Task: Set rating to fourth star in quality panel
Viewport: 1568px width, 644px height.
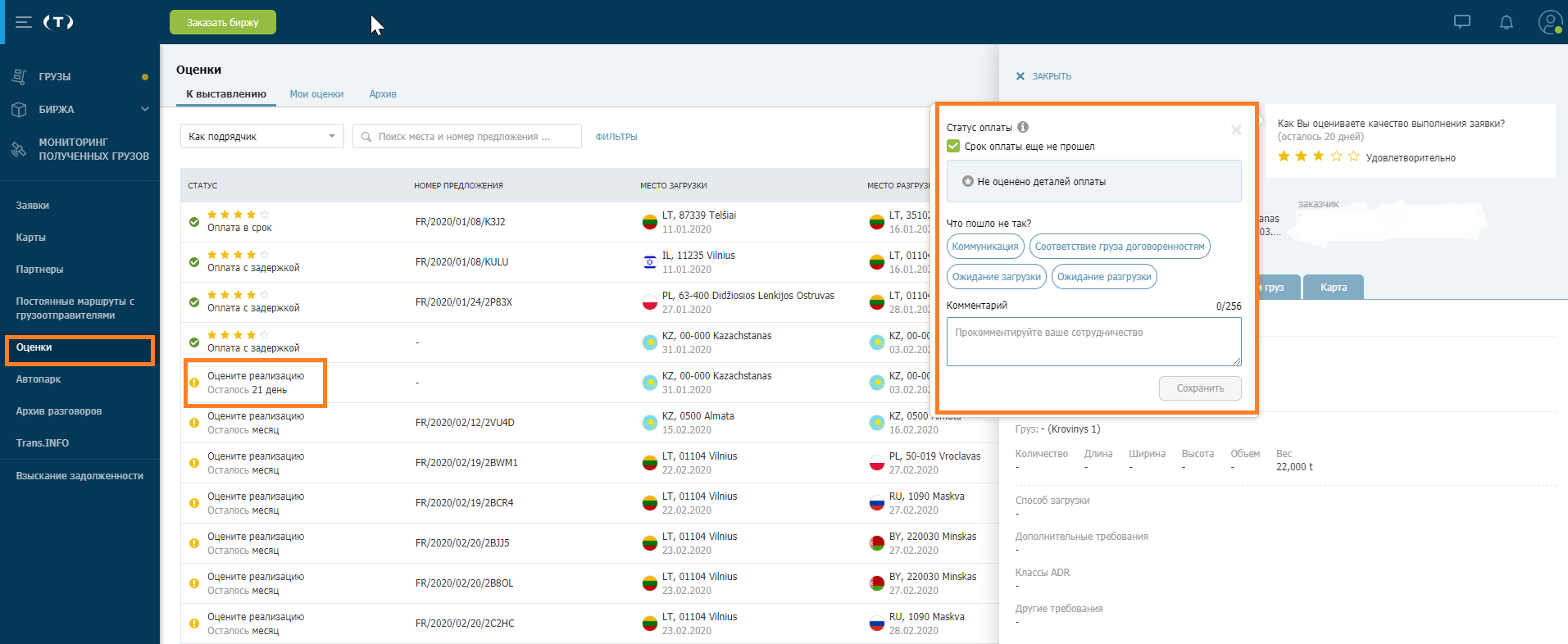Action: point(1336,156)
